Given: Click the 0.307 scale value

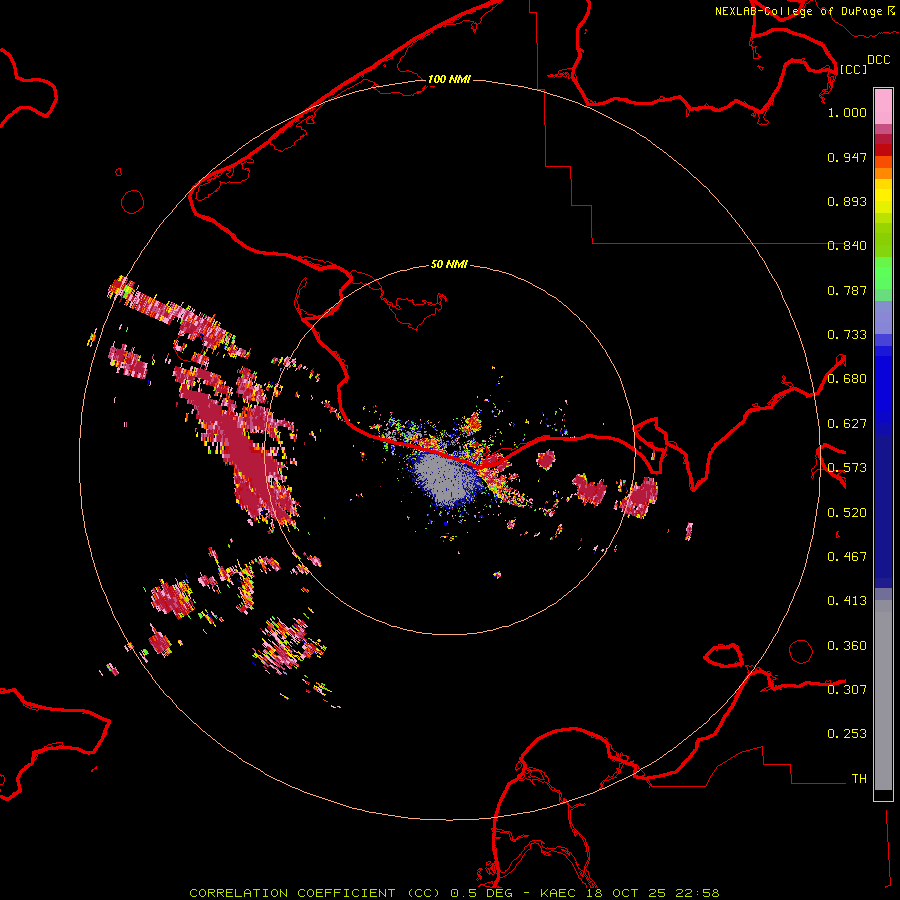Looking at the screenshot, I should click(x=847, y=689).
